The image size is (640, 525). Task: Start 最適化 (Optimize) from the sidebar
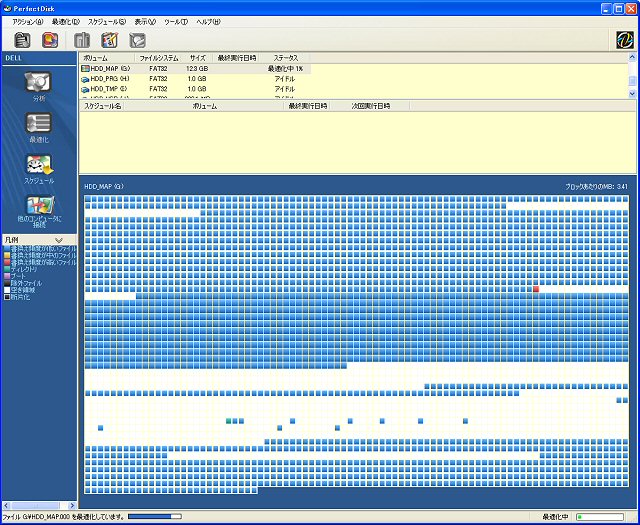(39, 123)
